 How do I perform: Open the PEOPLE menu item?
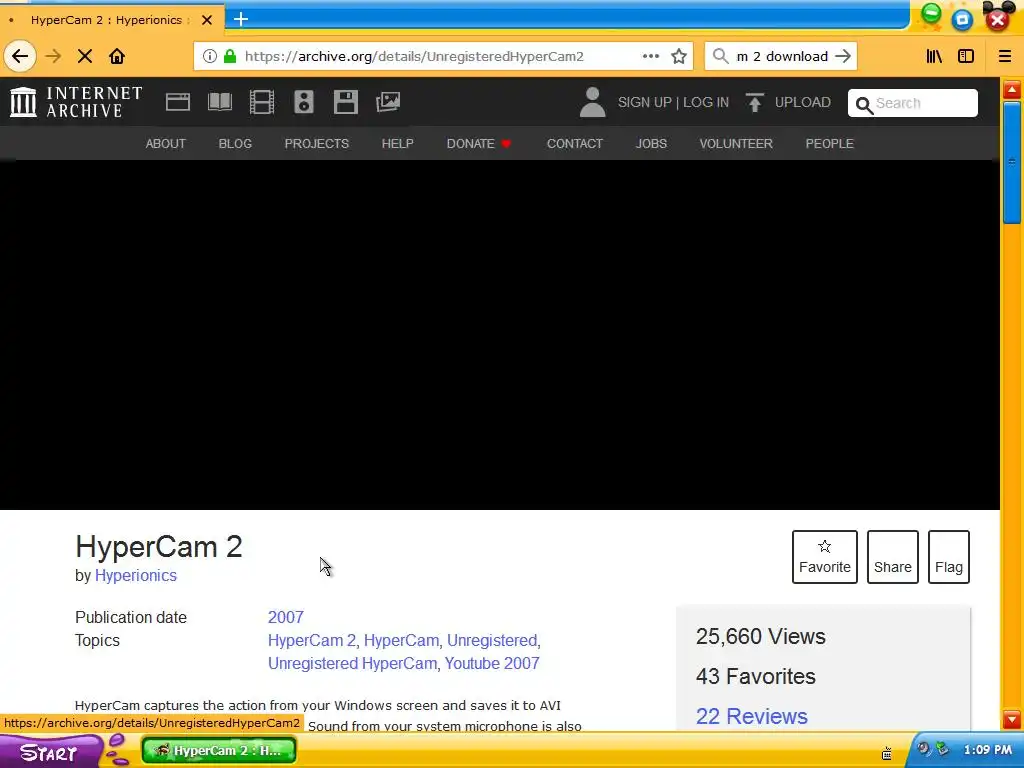(x=829, y=144)
